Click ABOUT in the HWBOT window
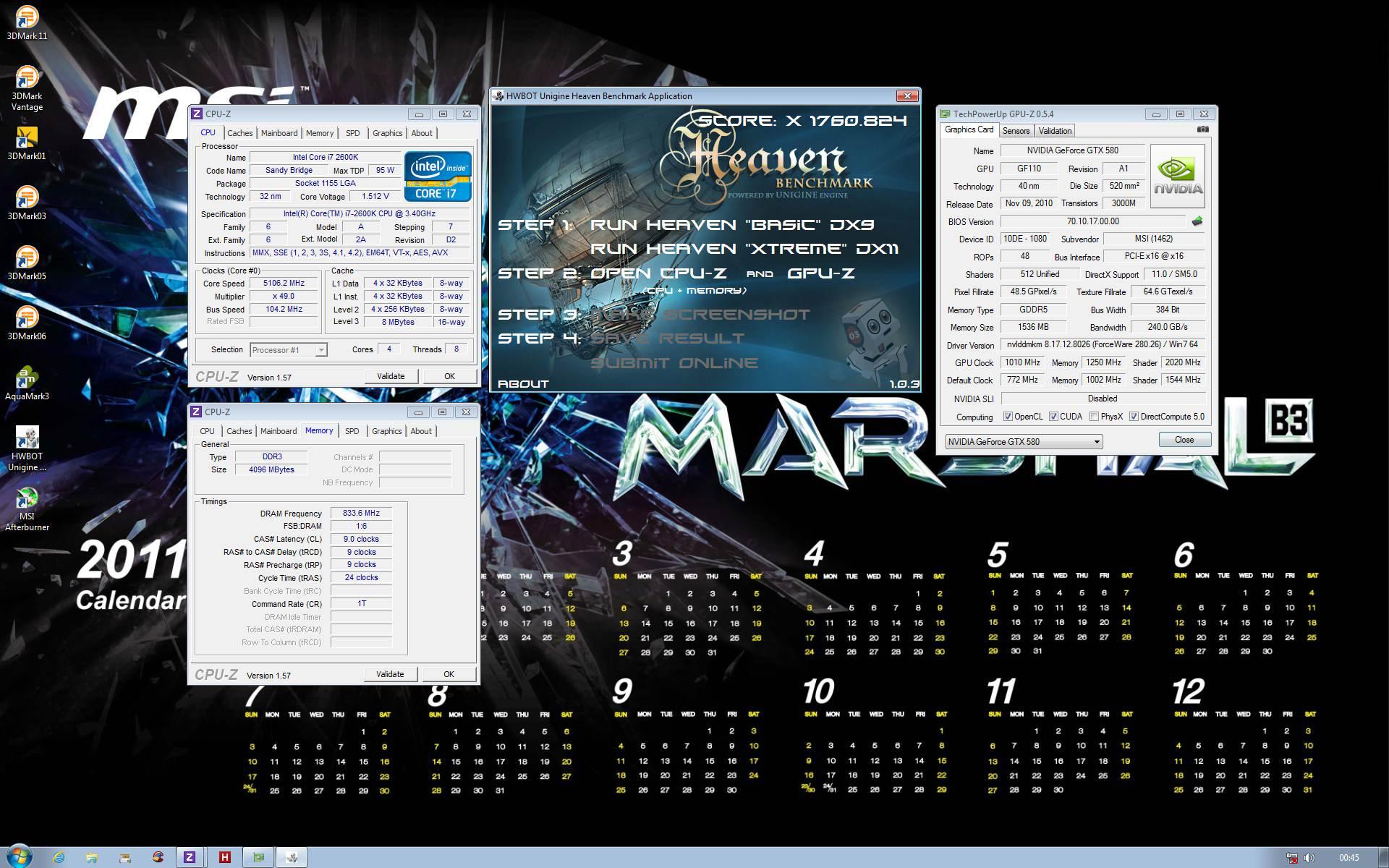 [524, 383]
